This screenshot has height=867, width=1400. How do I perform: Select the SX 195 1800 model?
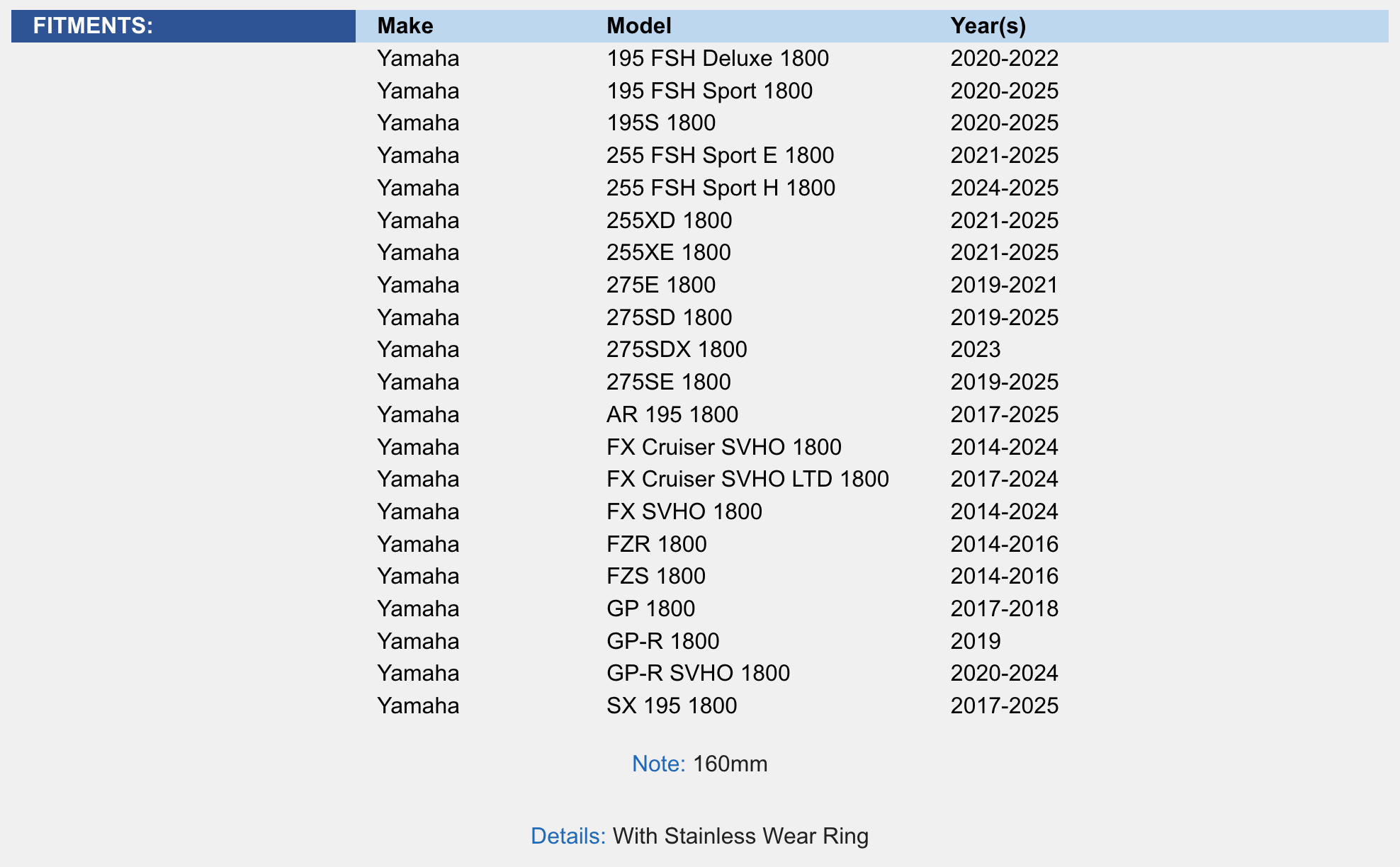[672, 705]
